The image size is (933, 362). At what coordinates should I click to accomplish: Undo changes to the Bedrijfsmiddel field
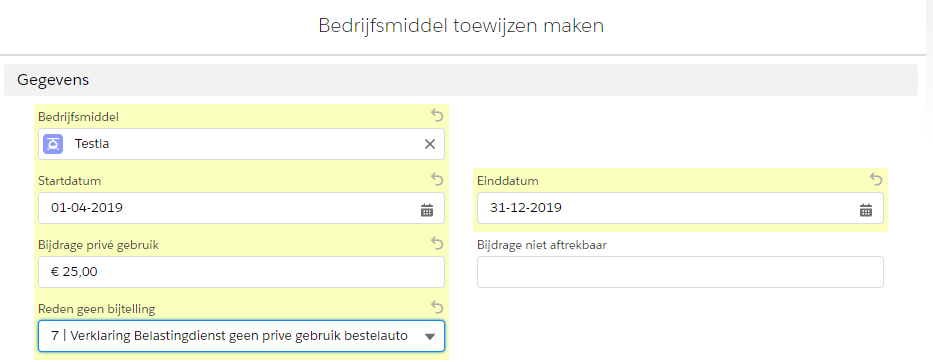(x=437, y=116)
